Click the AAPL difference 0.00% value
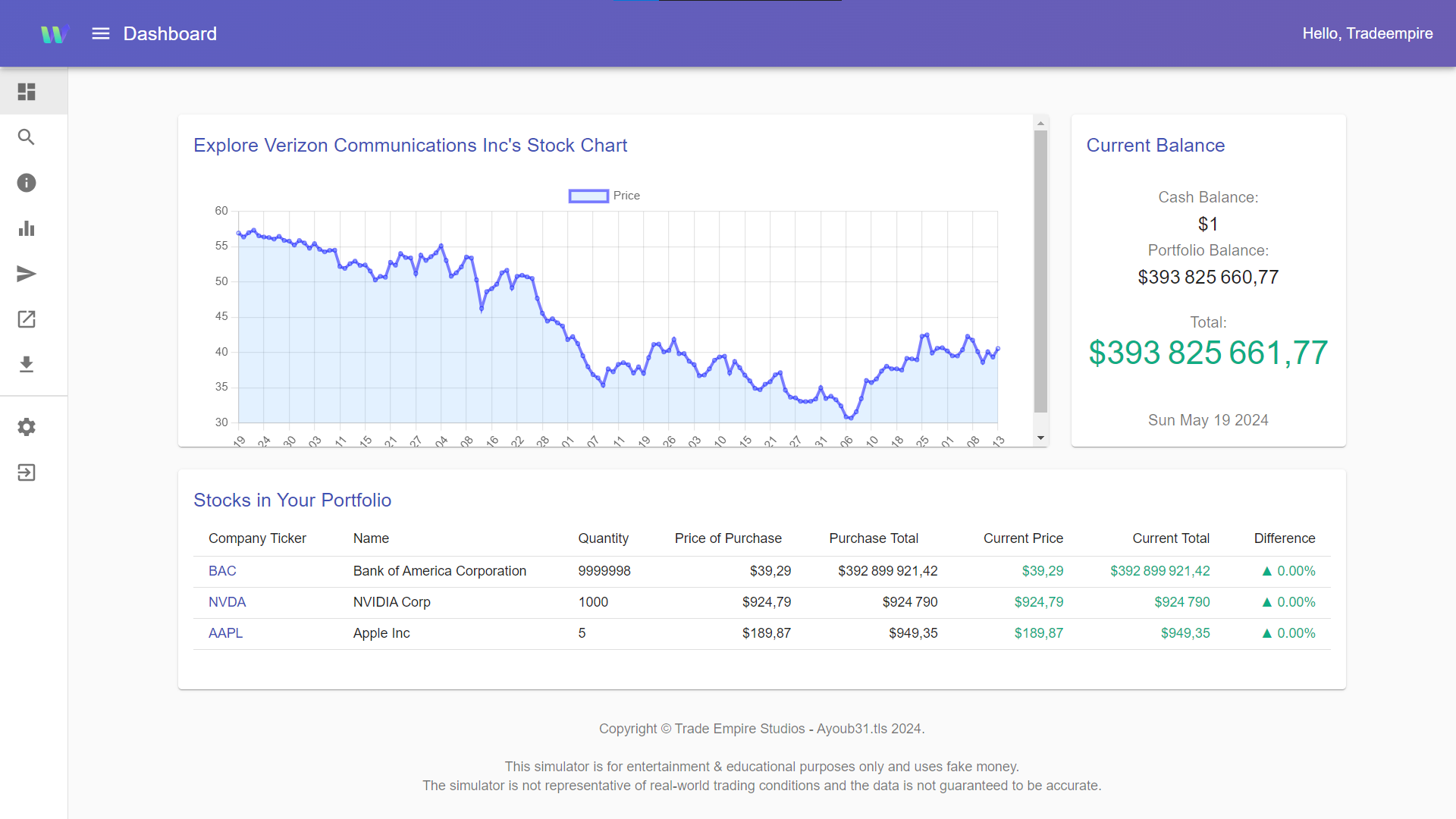 pyautogui.click(x=1288, y=633)
